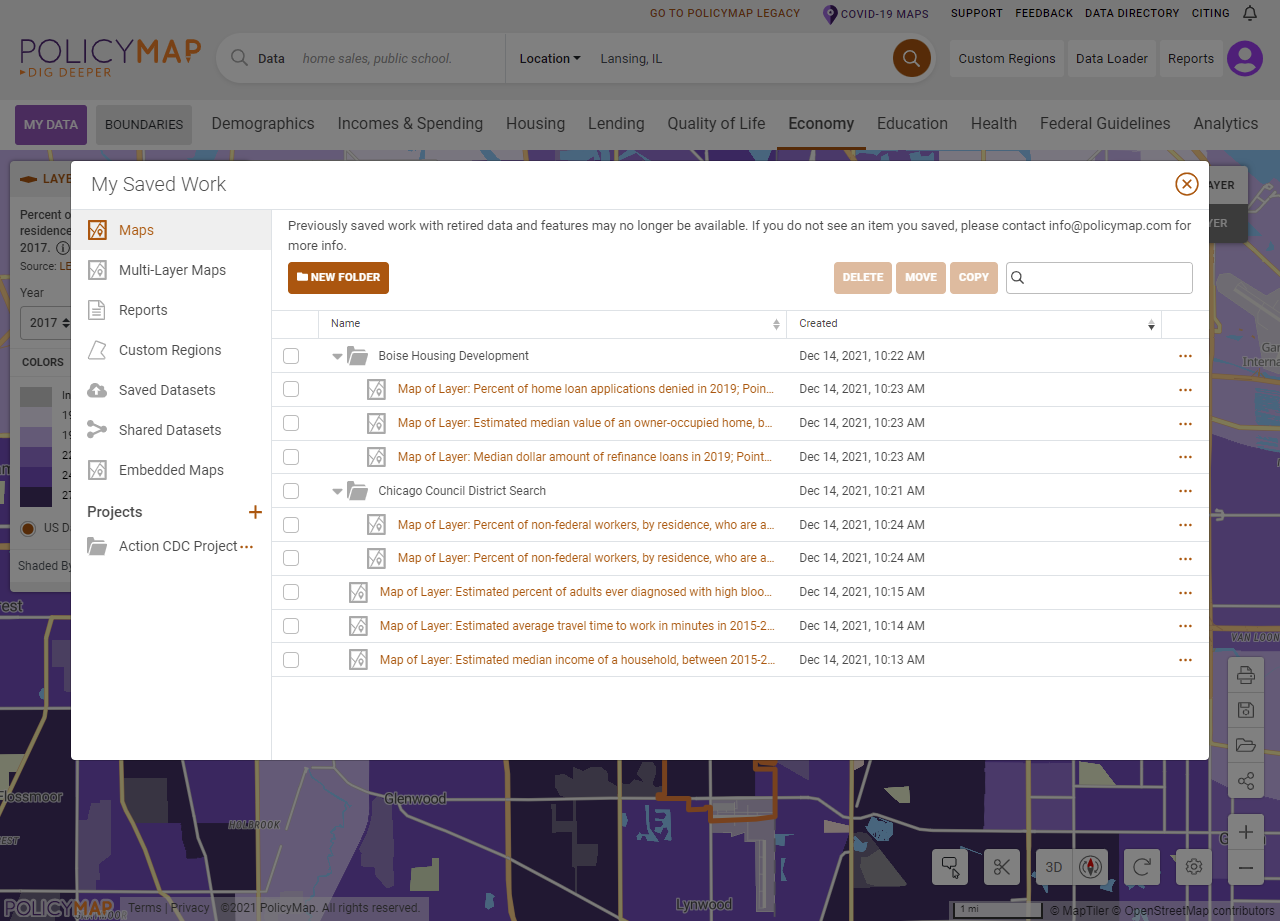1280x921 pixels.
Task: Check the Chicago Council District Search checkbox
Action: click(291, 491)
